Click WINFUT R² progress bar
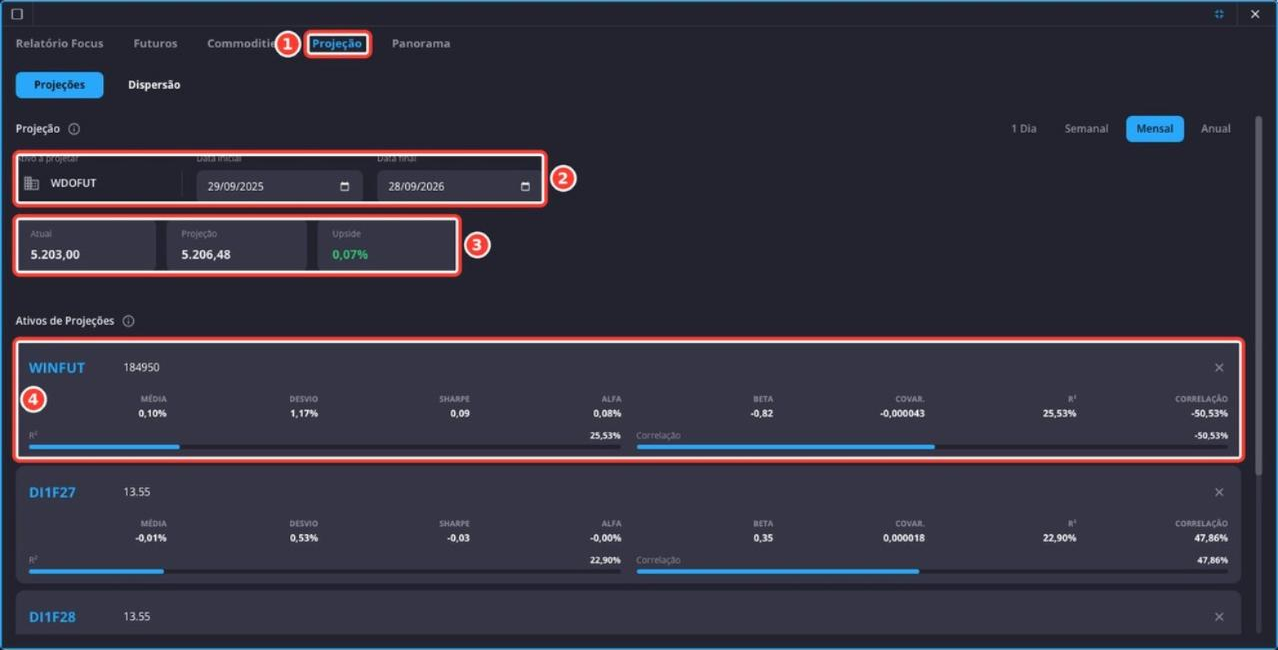This screenshot has width=1278, height=650. pos(325,447)
